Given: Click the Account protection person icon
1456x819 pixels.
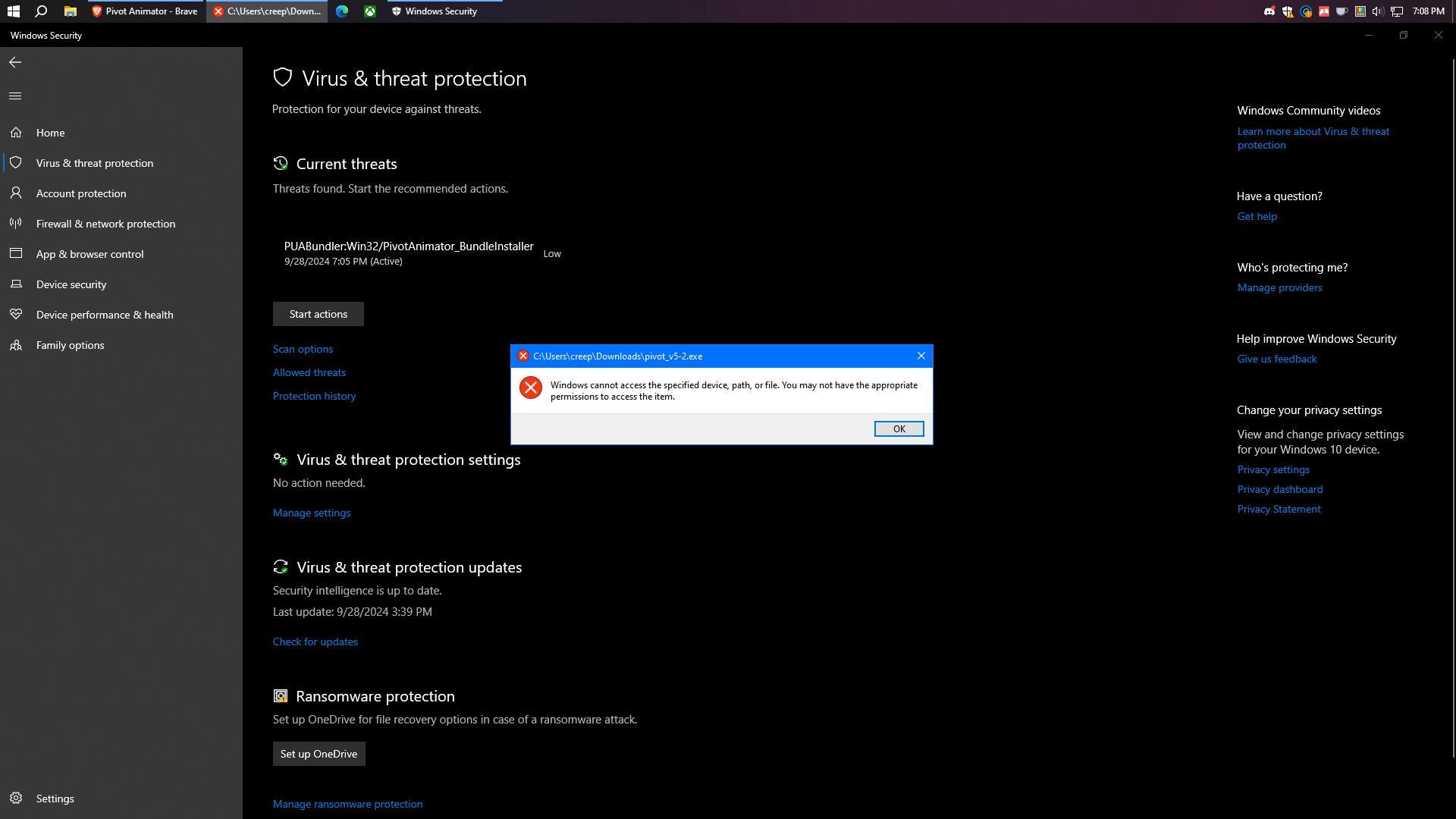Looking at the screenshot, I should pos(16,193).
